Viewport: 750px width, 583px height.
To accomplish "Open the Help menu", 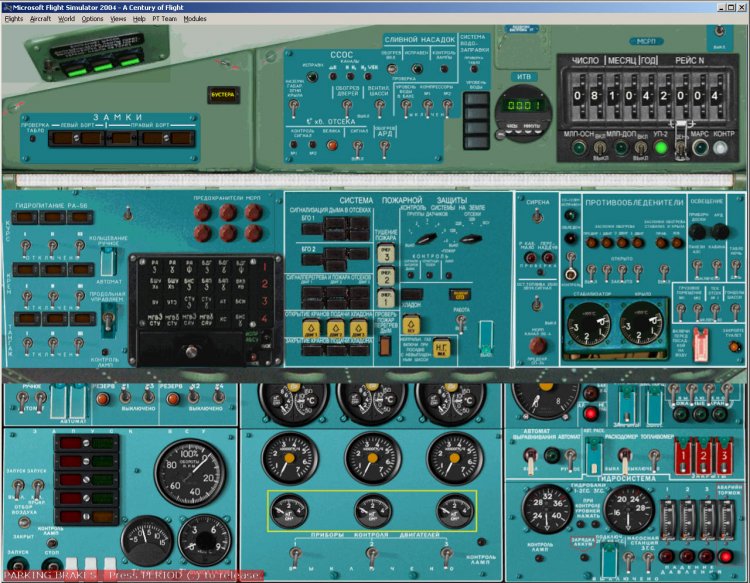I will pos(139,19).
